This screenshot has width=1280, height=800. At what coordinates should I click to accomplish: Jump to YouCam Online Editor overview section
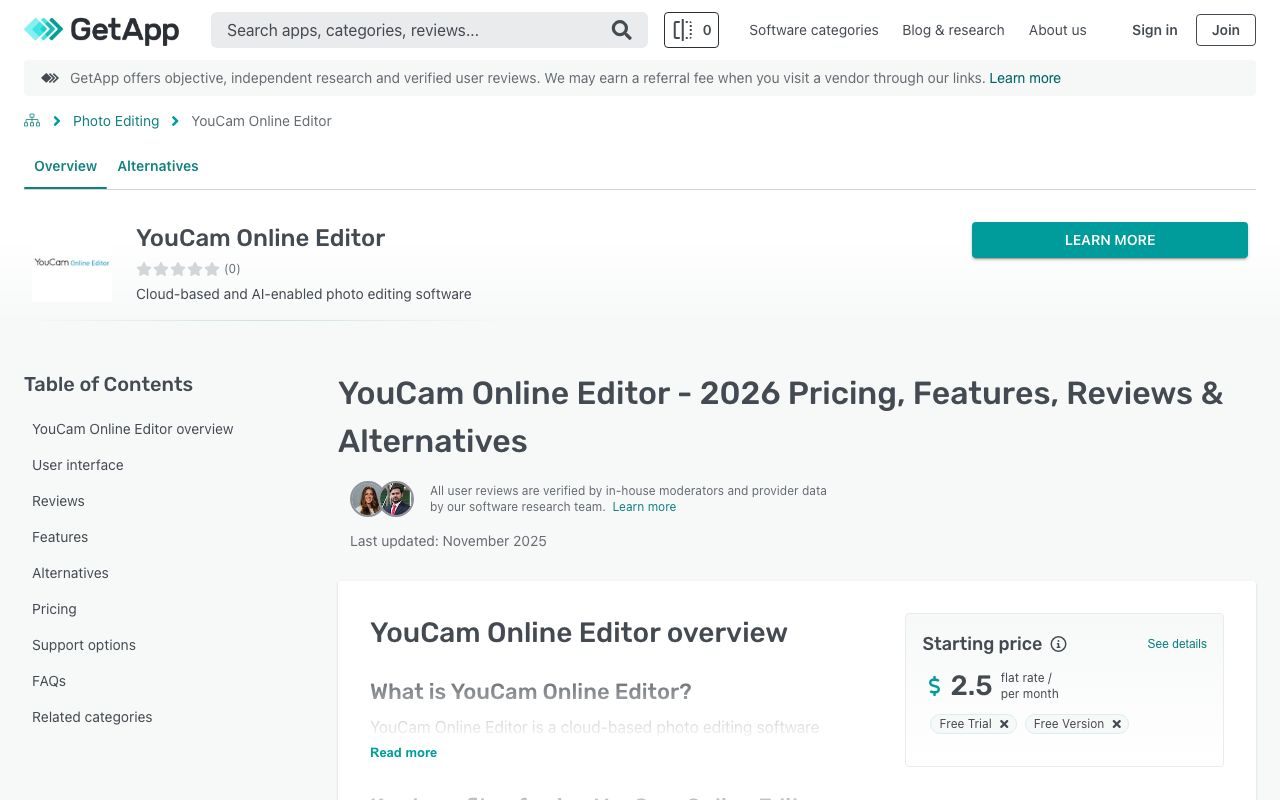click(133, 429)
